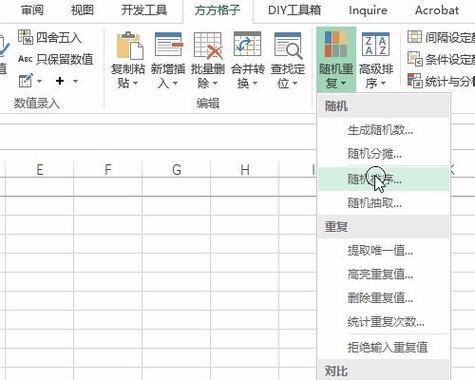Click the 查找定位 search icon
Viewport: 475px width, 380px height.
coord(288,45)
